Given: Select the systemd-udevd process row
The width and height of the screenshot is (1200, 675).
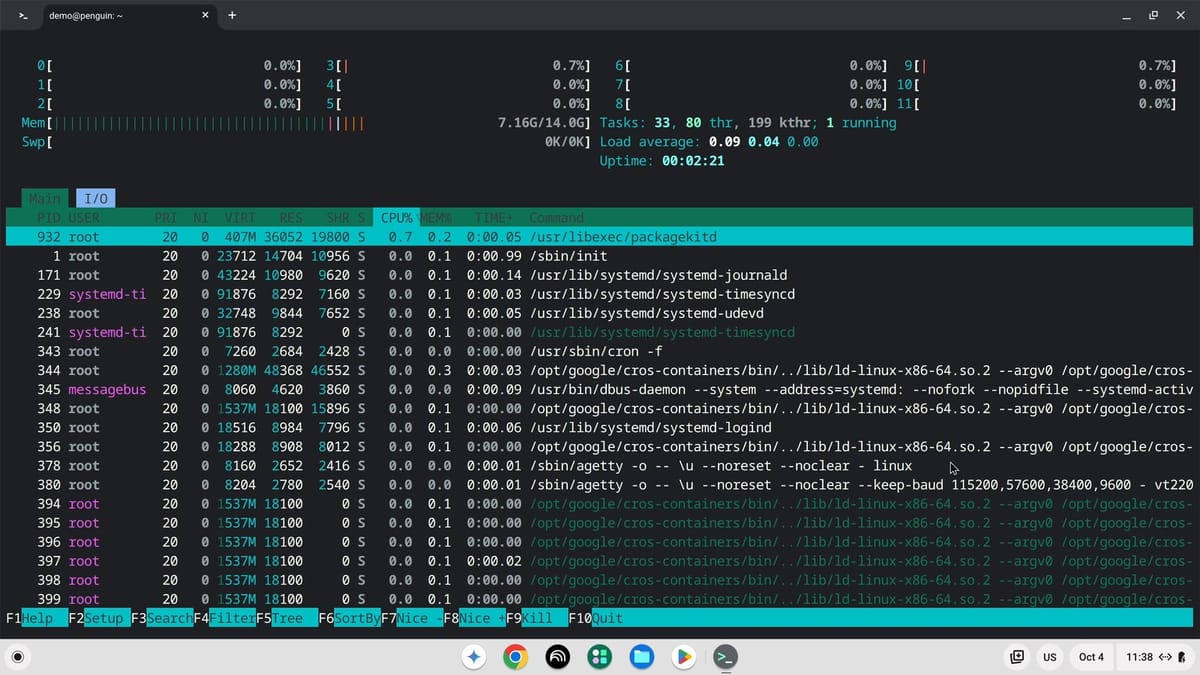Looking at the screenshot, I should (600, 313).
